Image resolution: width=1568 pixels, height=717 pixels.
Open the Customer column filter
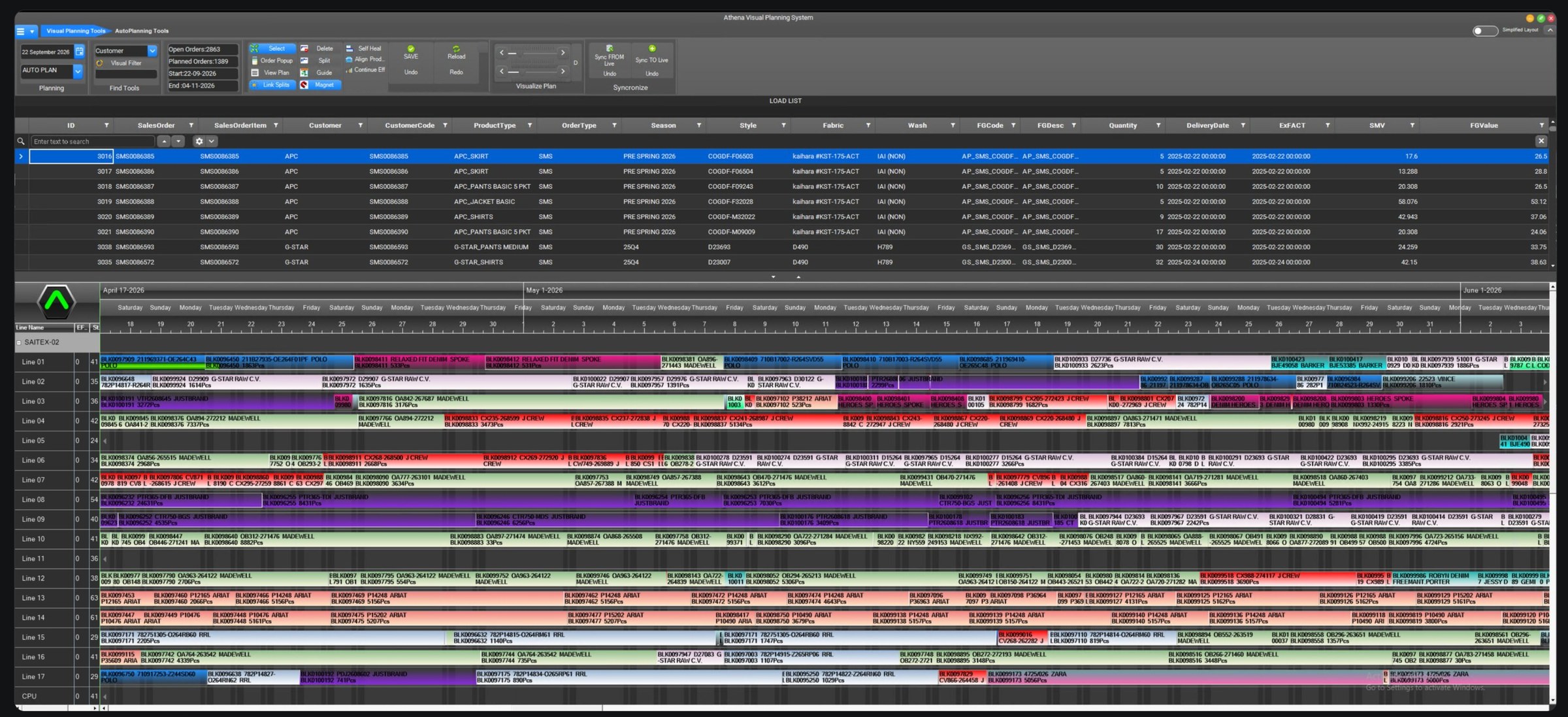[x=360, y=125]
